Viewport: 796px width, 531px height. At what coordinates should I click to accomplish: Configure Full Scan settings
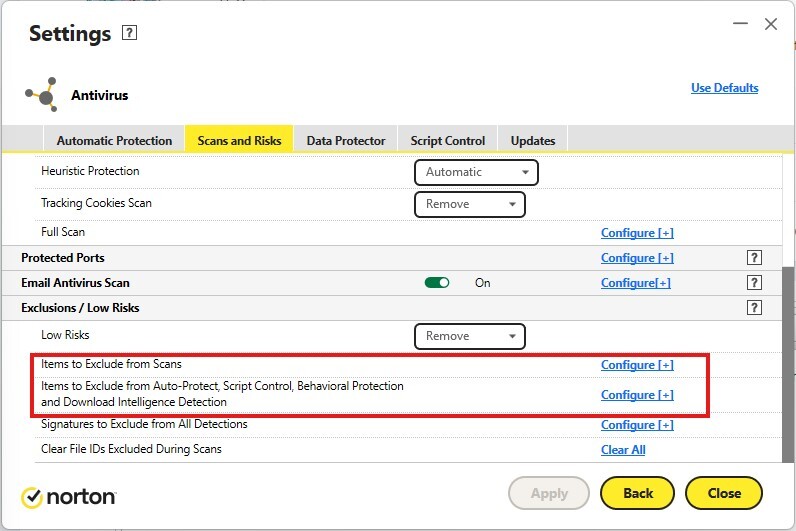click(637, 233)
